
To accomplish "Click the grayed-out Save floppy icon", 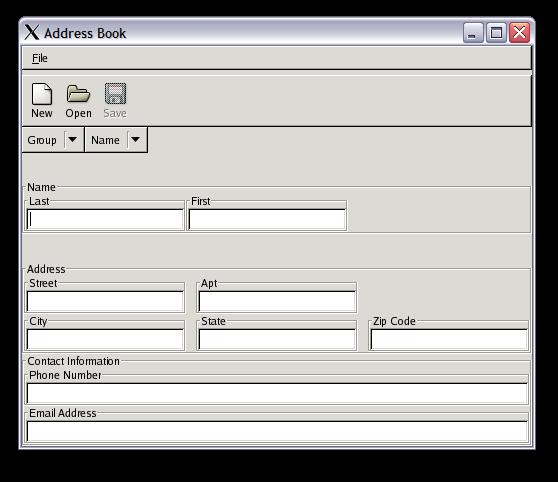I will 115,94.
